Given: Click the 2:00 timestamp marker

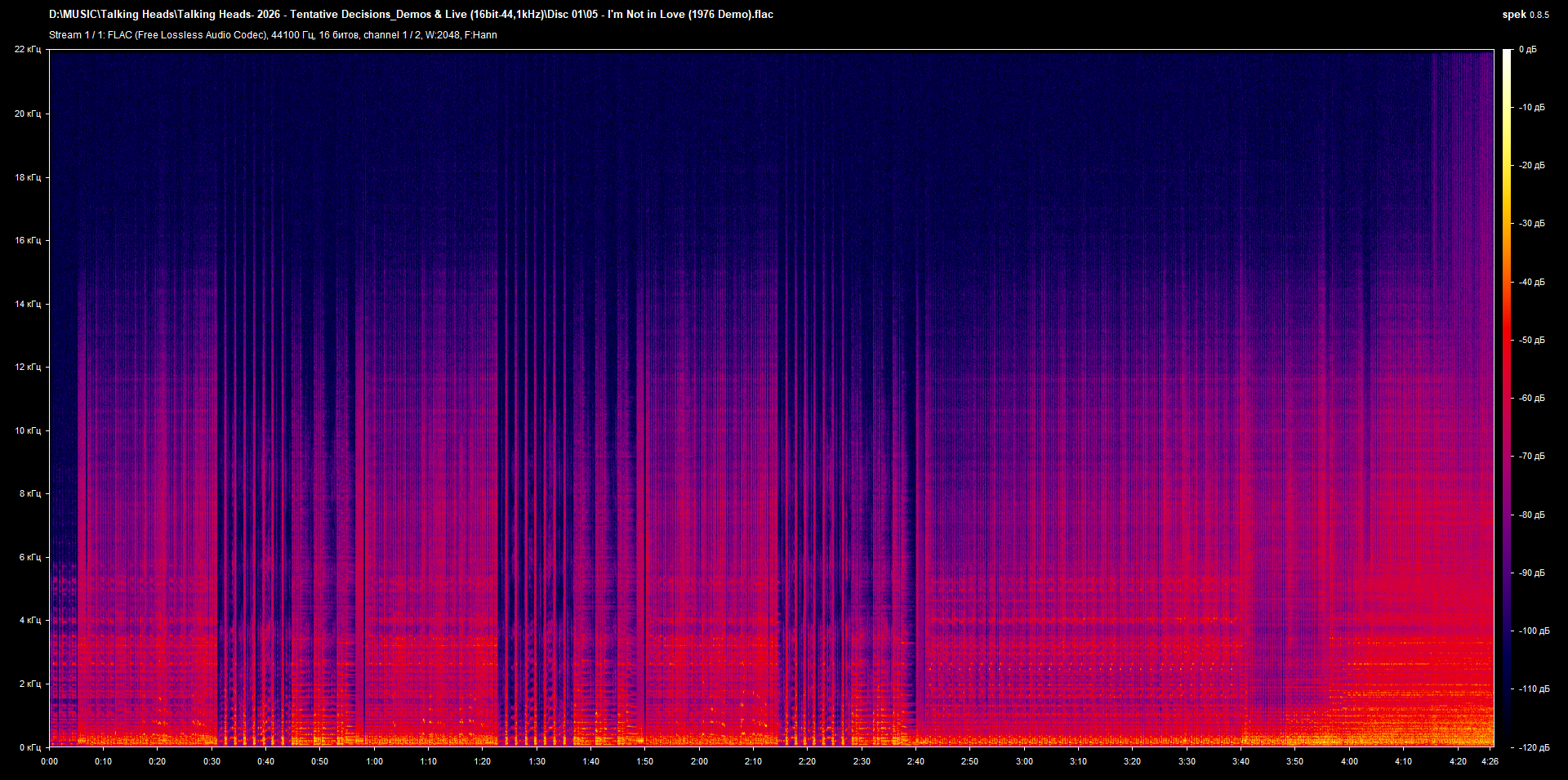Looking at the screenshot, I should click(700, 760).
